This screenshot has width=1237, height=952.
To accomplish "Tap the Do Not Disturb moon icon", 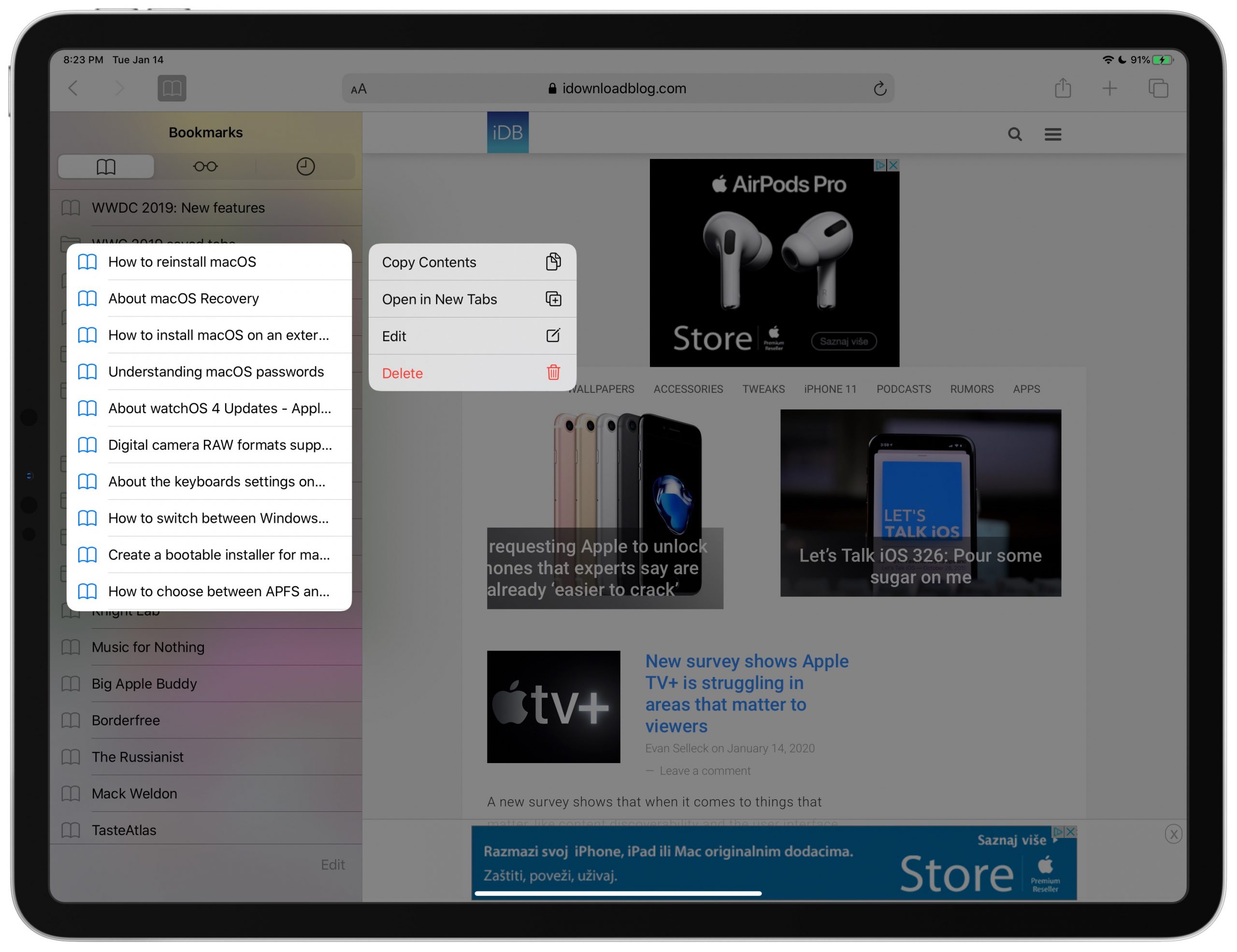I will click(x=1122, y=59).
